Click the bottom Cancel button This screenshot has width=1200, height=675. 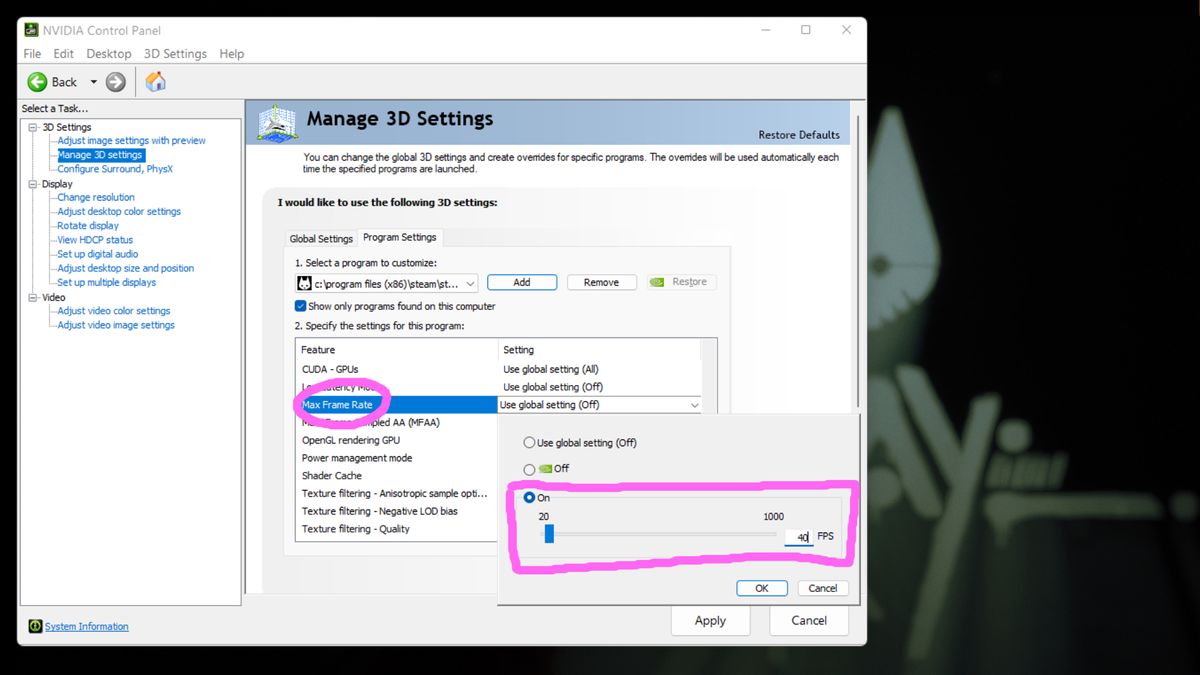[x=809, y=620]
